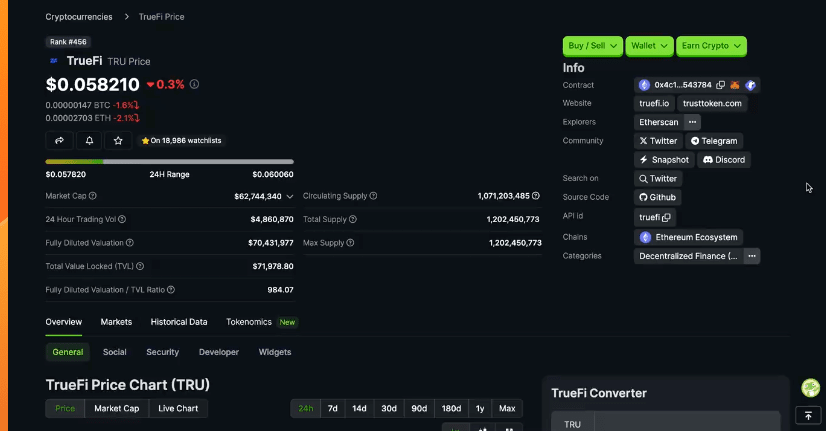The image size is (826, 431).
Task: Select Security sub-tab
Action: coord(163,352)
